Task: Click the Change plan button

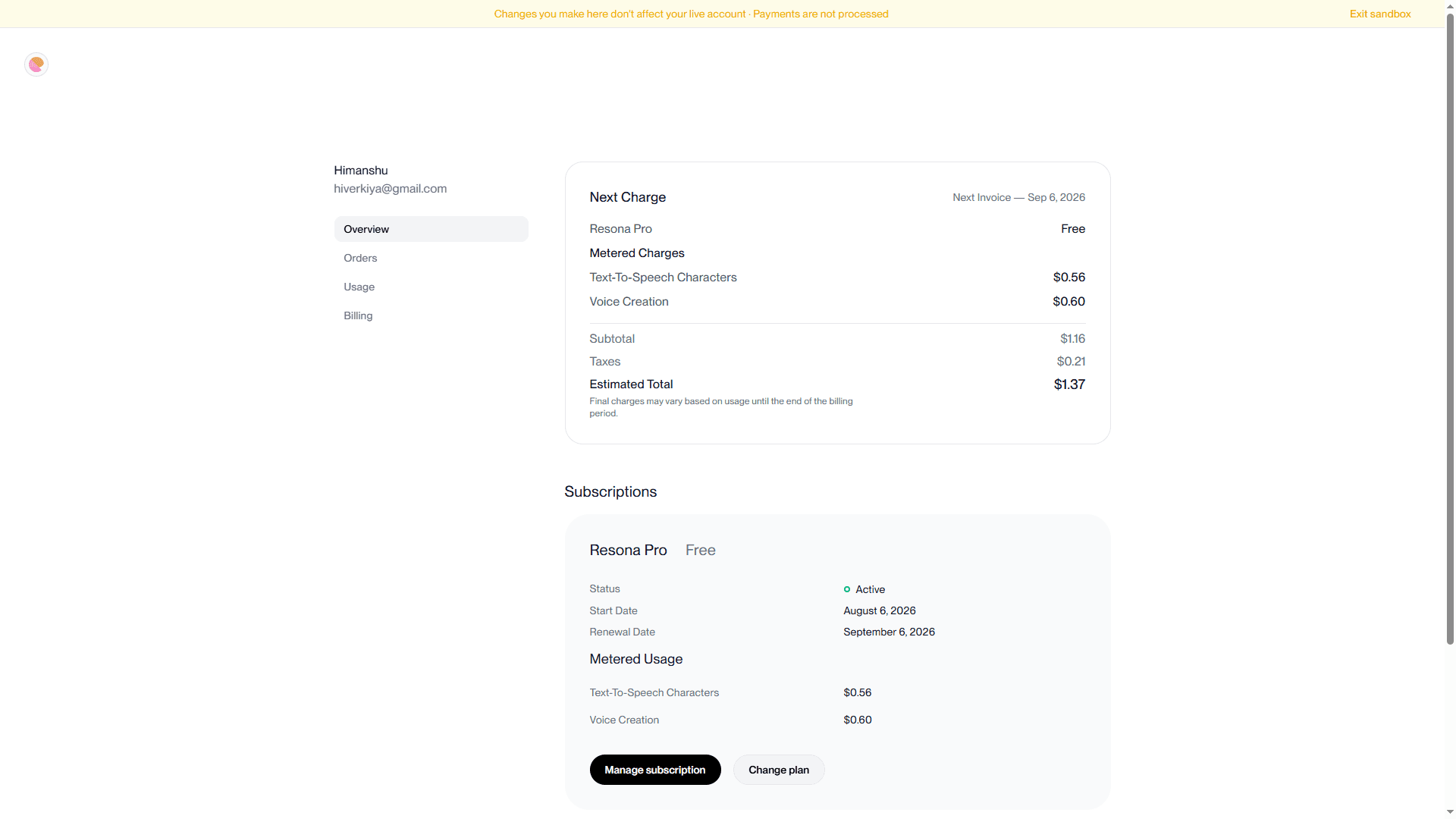Action: pyautogui.click(x=779, y=770)
